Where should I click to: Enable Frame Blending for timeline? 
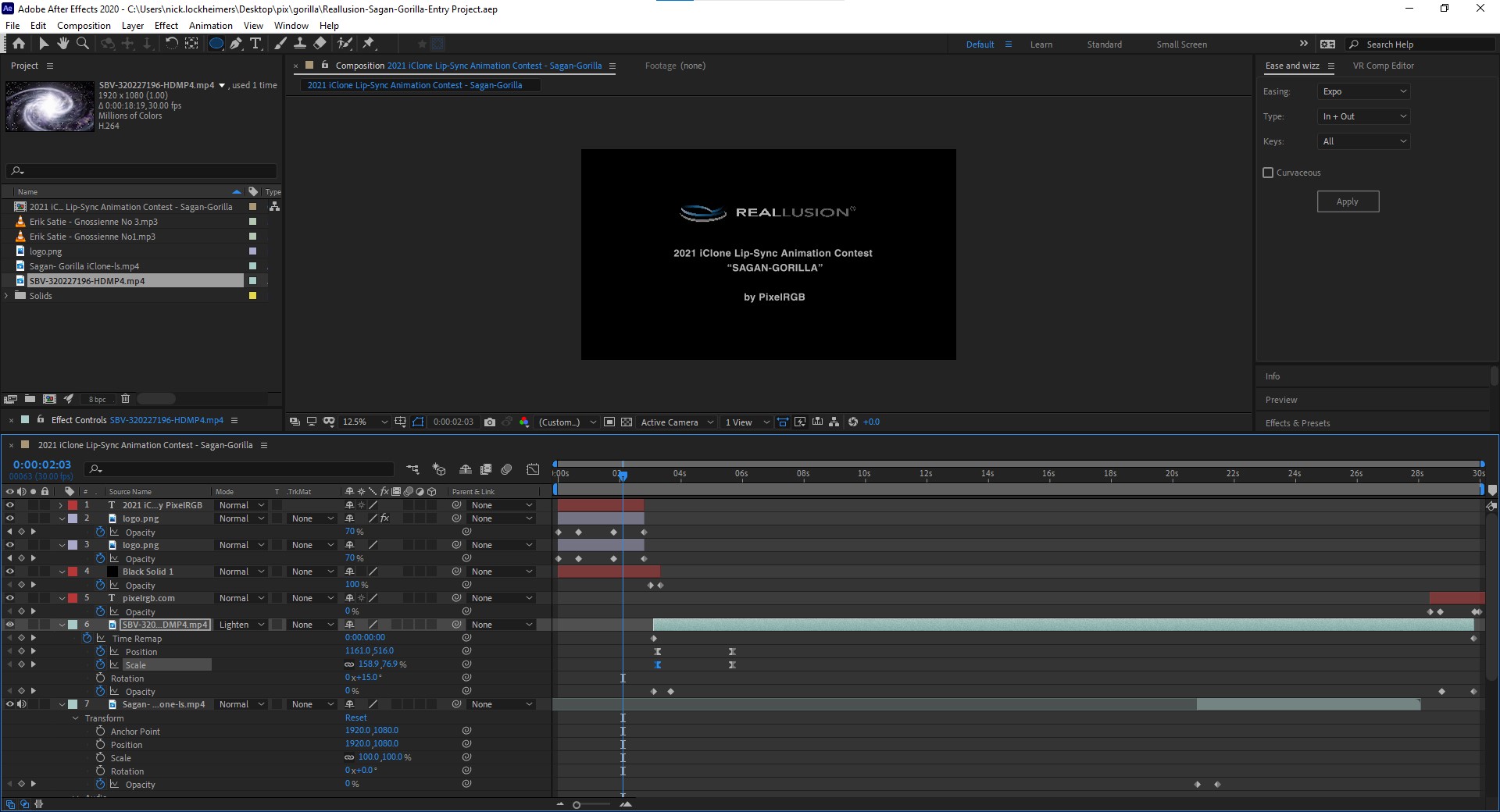click(x=486, y=469)
